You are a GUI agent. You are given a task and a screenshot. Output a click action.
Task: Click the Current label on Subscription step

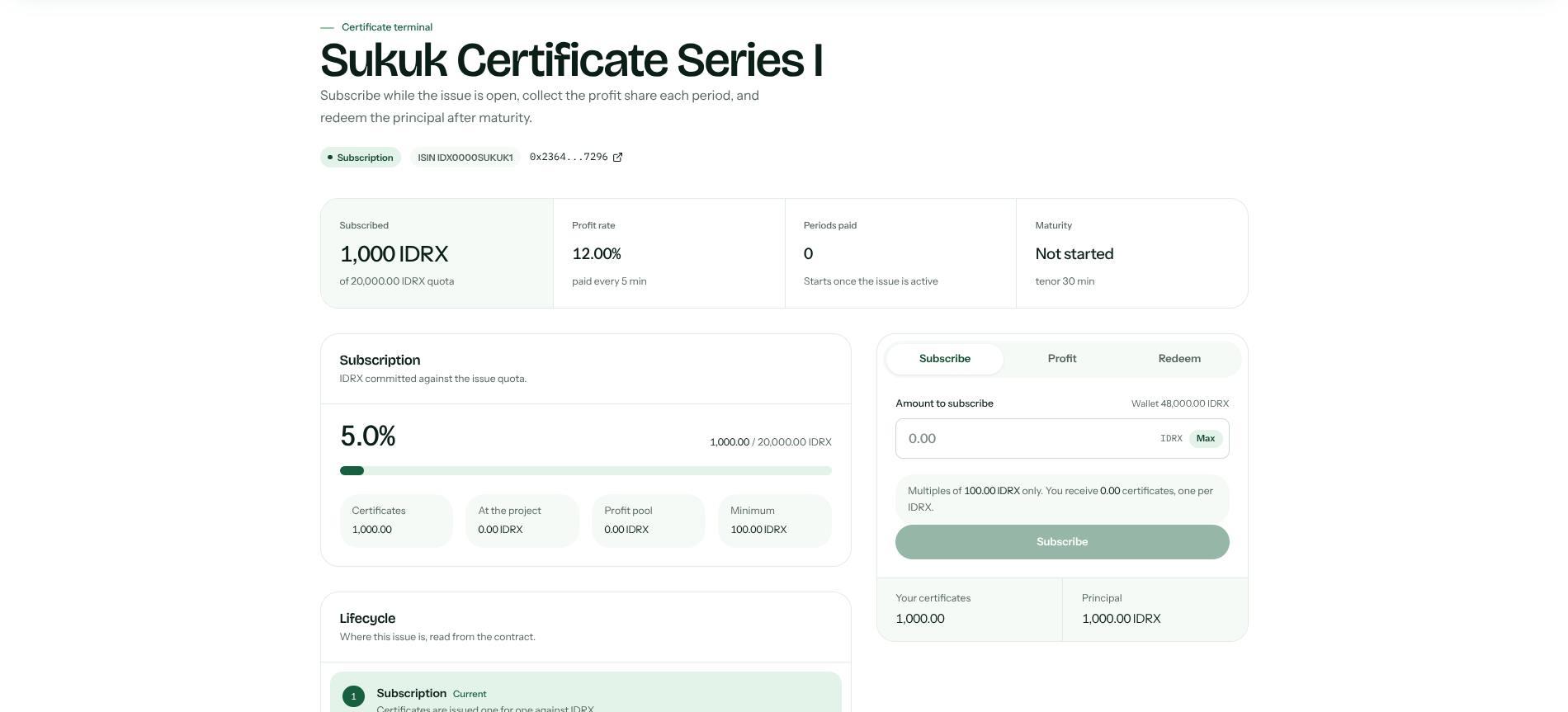click(x=470, y=694)
